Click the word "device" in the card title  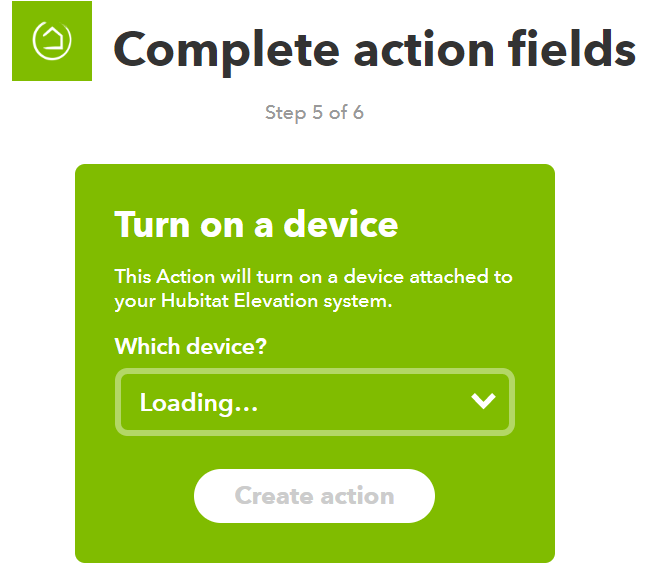[341, 224]
